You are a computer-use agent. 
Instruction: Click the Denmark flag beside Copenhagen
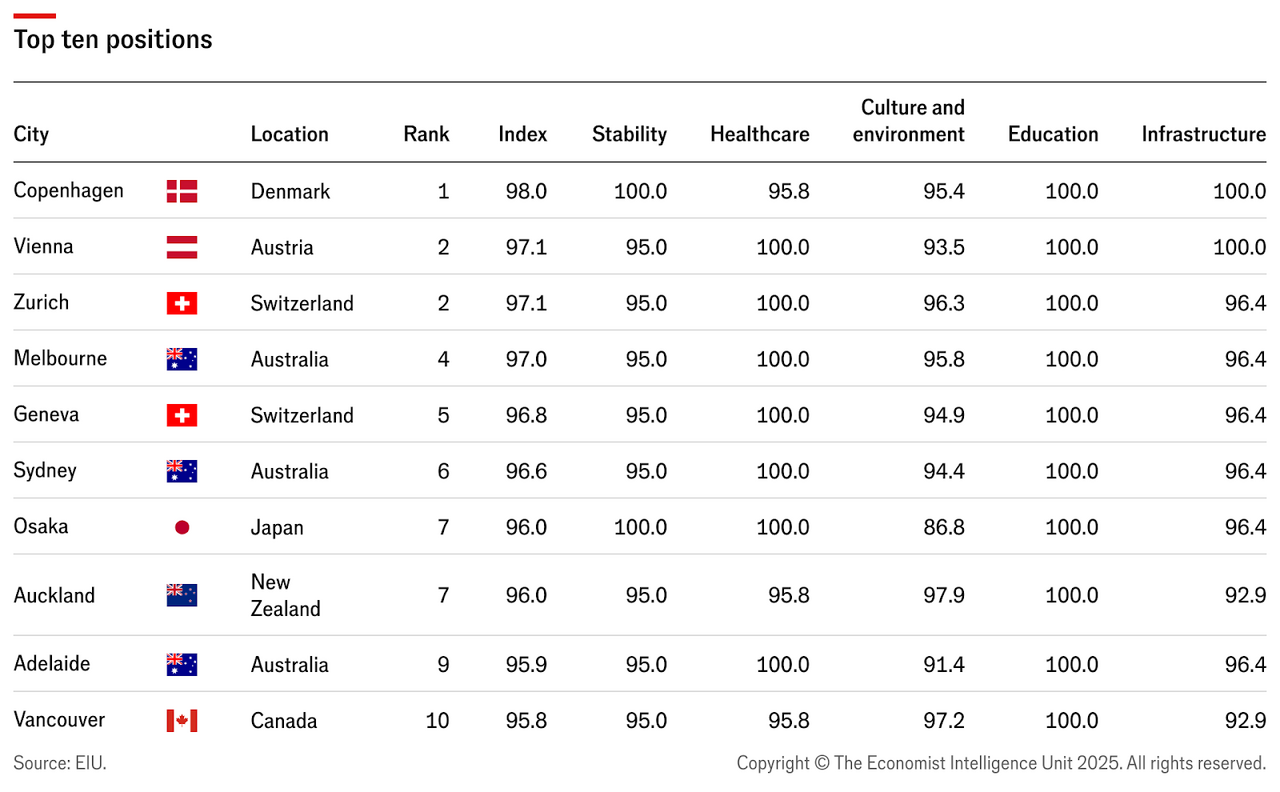[182, 191]
